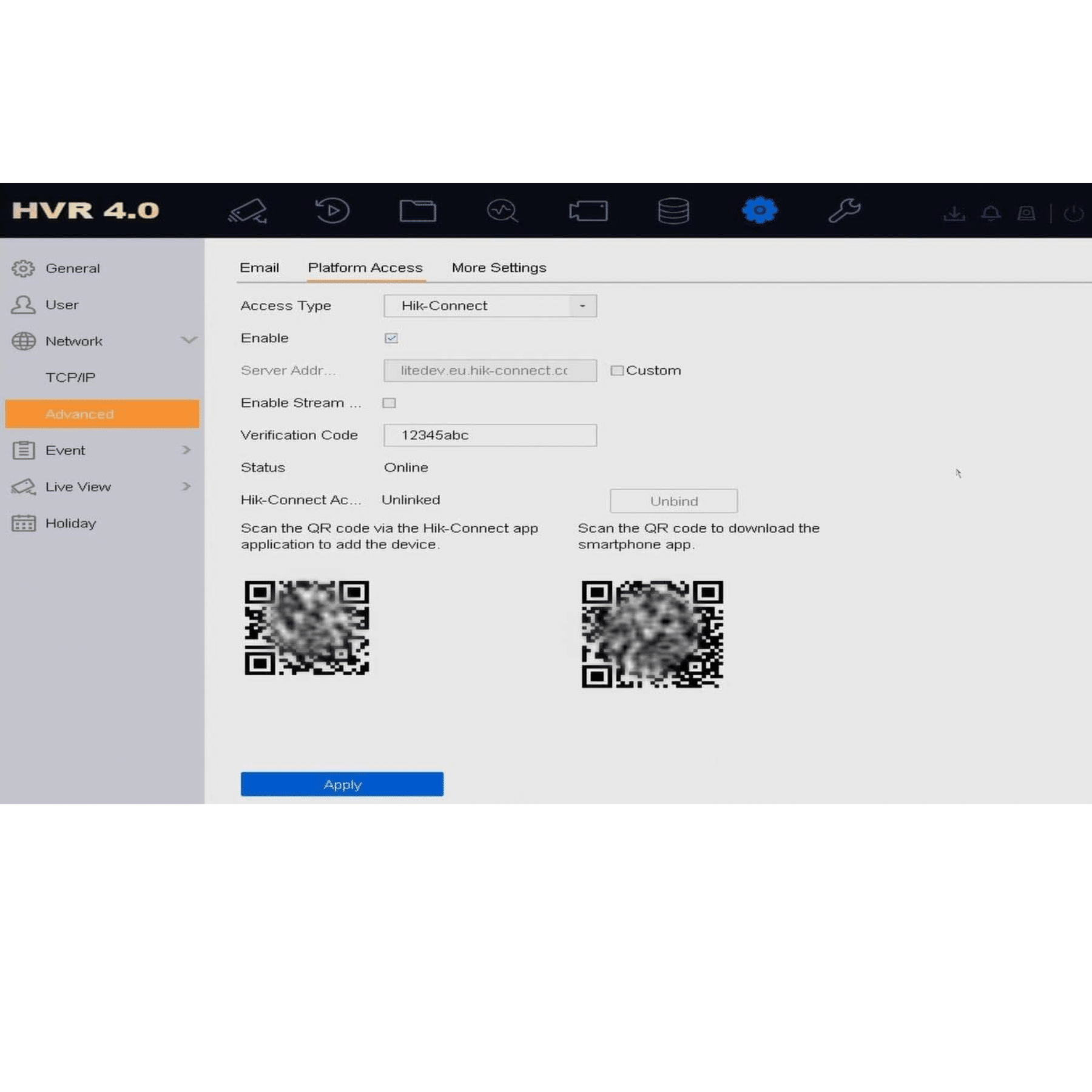Click the Unbind button
The width and height of the screenshot is (1092, 1092).
click(x=673, y=501)
